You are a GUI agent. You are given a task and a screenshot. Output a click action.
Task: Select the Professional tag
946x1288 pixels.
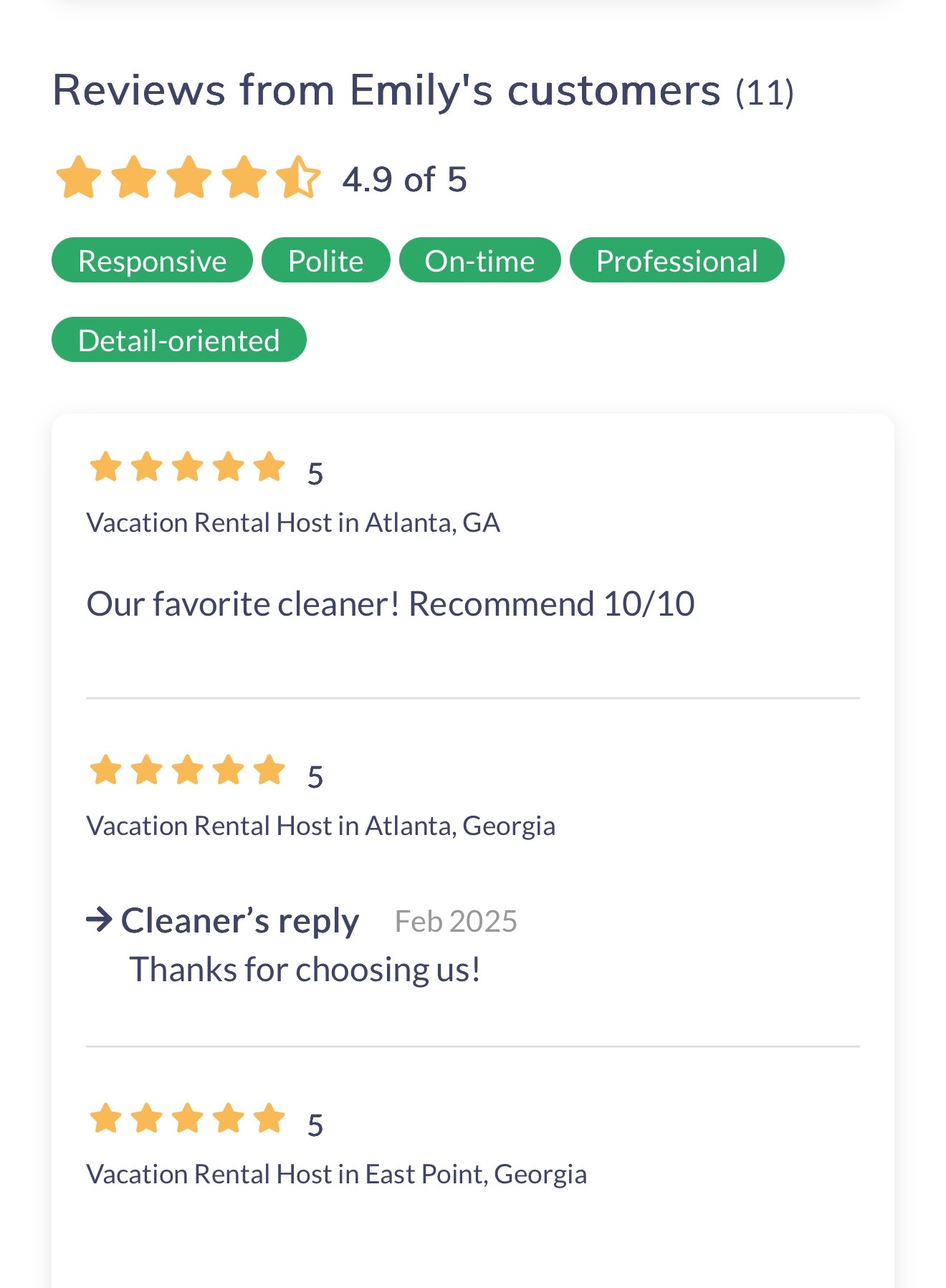pos(677,260)
